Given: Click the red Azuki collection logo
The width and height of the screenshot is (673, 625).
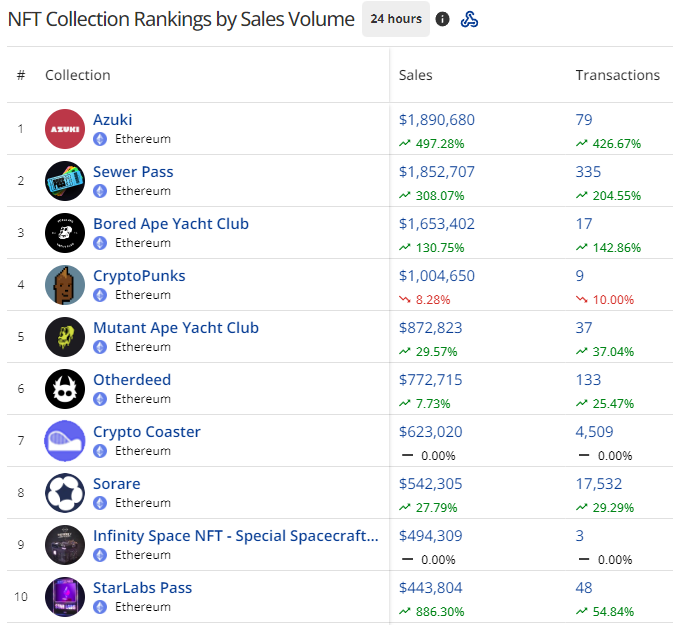Looking at the screenshot, I should point(65,129).
